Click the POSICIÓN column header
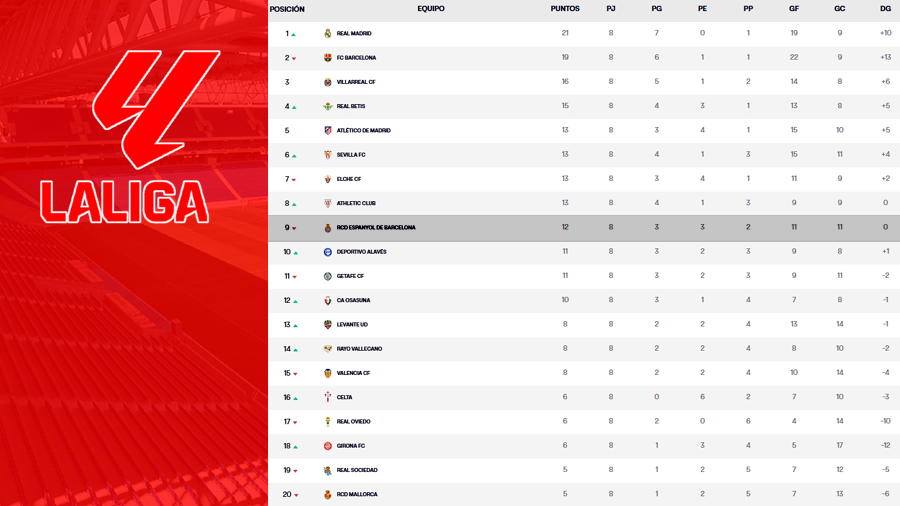This screenshot has height=506, width=900. coord(287,9)
